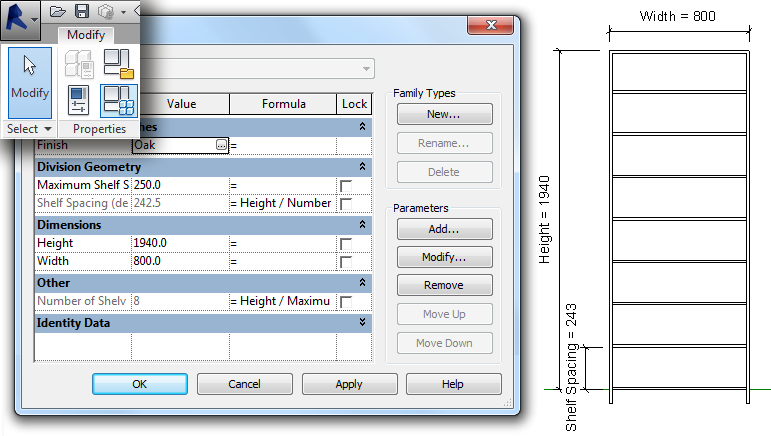Viewport: 771px width, 436px height.
Task: Expand the Identity Data group
Action: point(361,322)
